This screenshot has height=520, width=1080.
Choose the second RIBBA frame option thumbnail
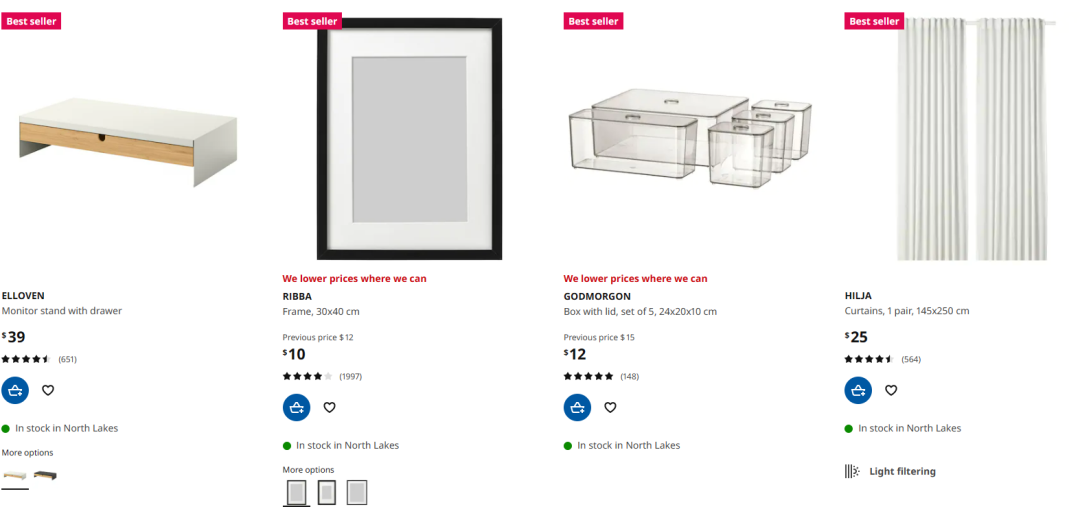326,492
